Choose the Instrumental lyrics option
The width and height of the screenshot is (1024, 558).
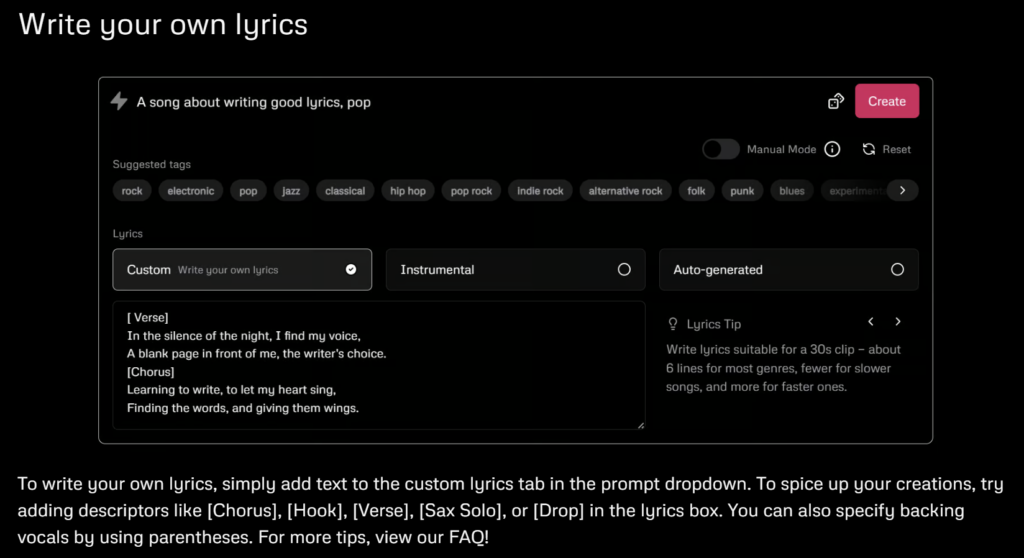pyautogui.click(x=515, y=269)
